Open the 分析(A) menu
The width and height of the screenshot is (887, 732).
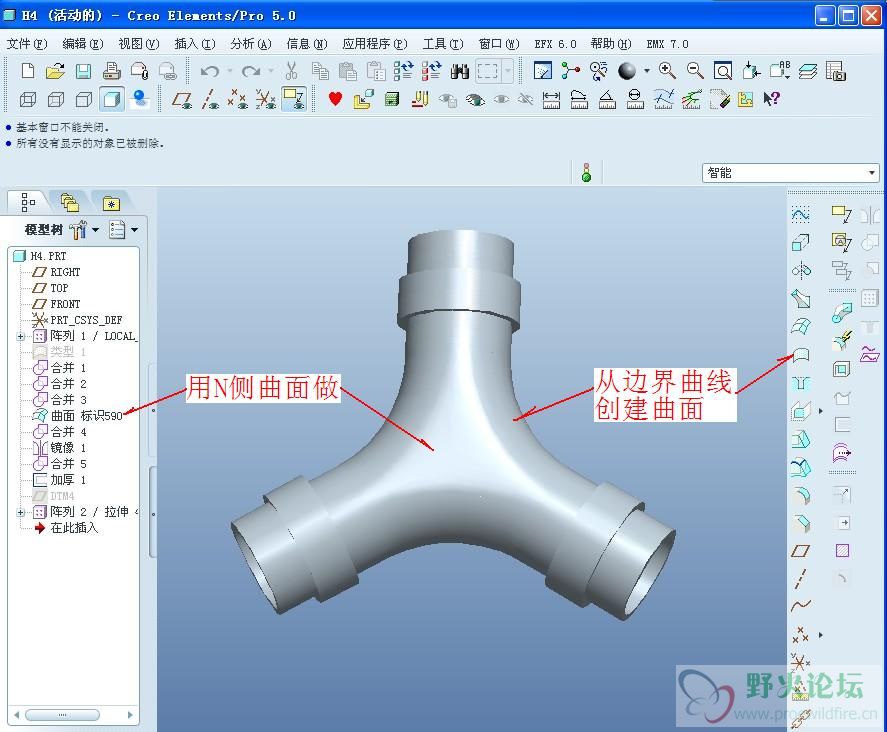pyautogui.click(x=251, y=44)
